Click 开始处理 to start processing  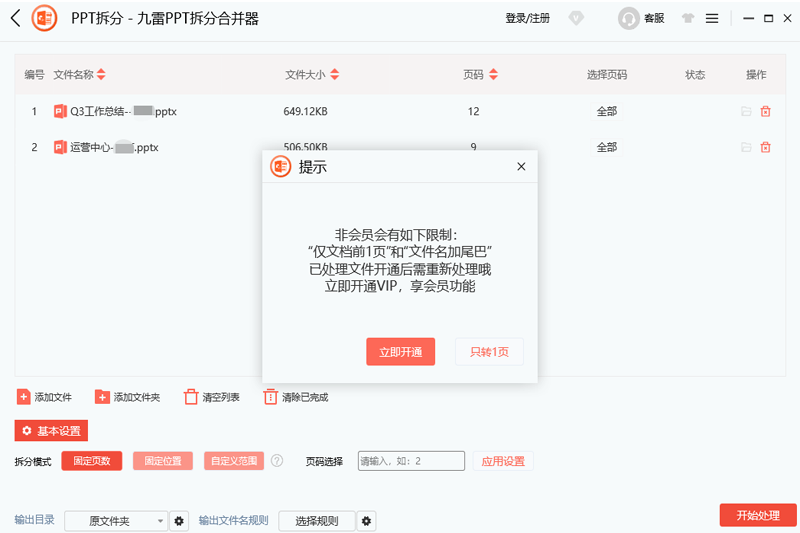pyautogui.click(x=758, y=515)
